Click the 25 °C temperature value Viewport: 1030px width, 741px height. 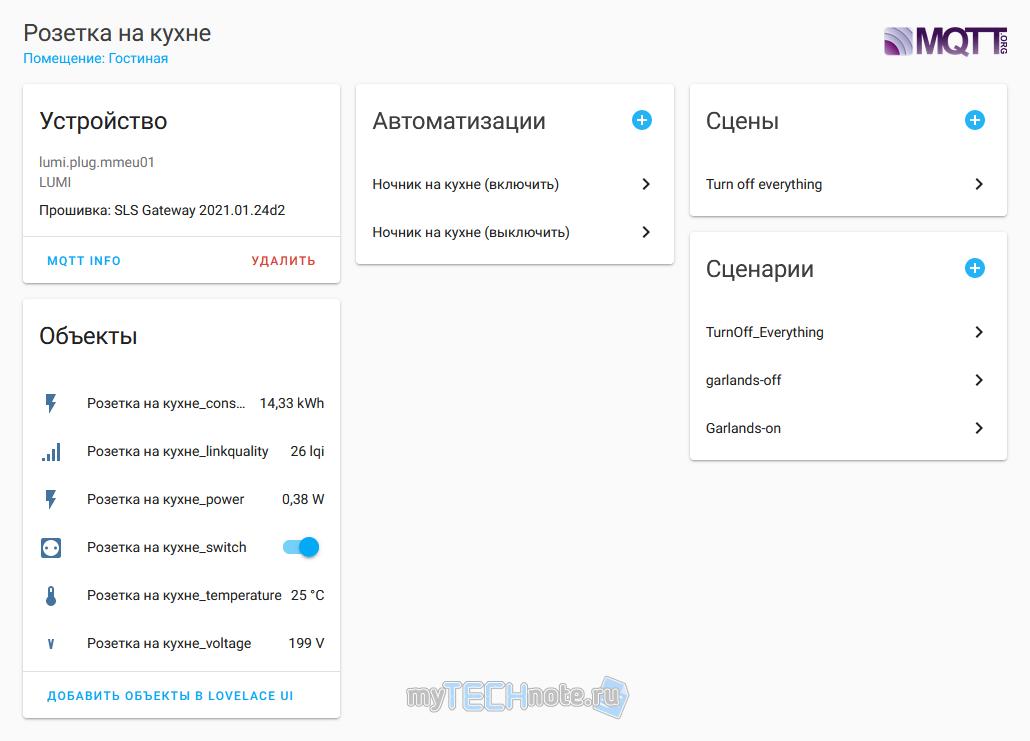[x=307, y=595]
